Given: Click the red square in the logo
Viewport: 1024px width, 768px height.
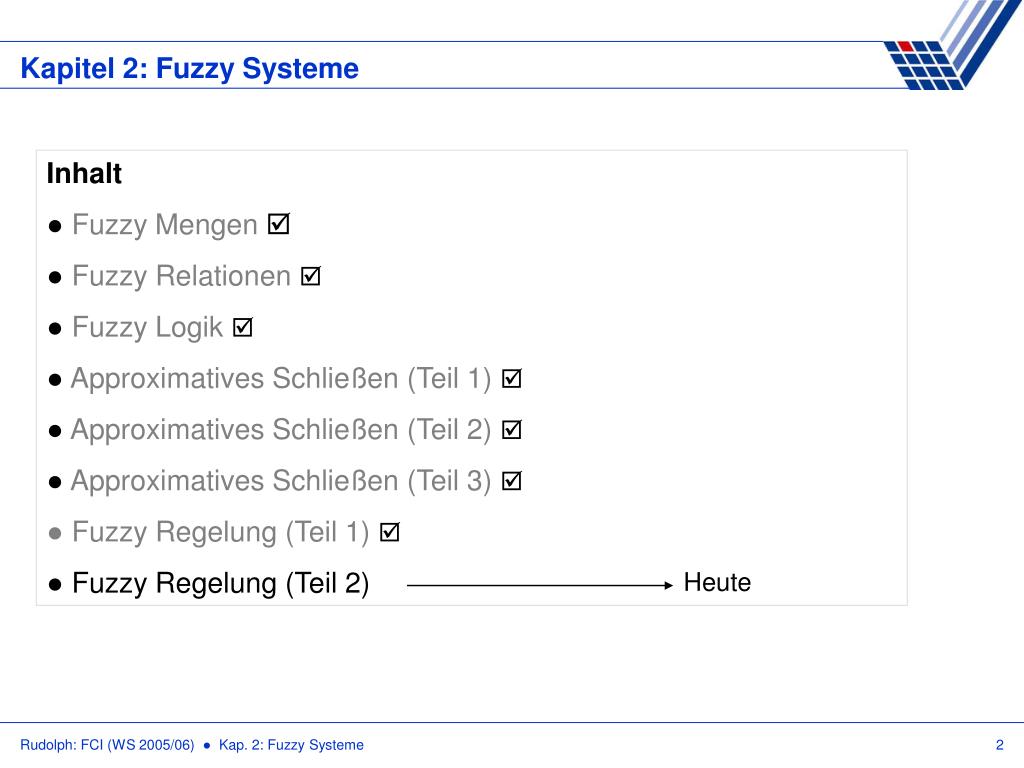Looking at the screenshot, I should [905, 46].
